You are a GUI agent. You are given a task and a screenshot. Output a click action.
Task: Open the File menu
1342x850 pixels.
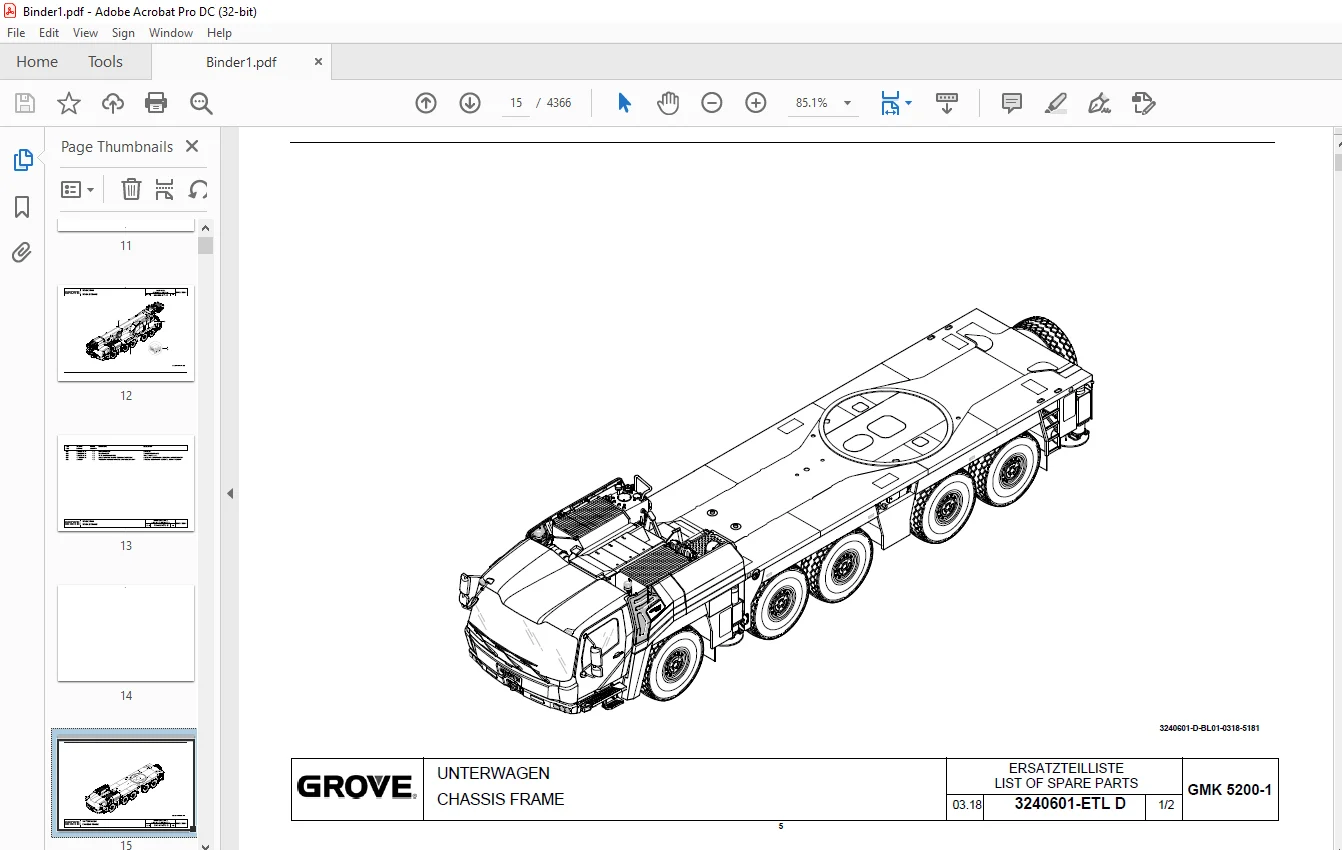pyautogui.click(x=16, y=33)
